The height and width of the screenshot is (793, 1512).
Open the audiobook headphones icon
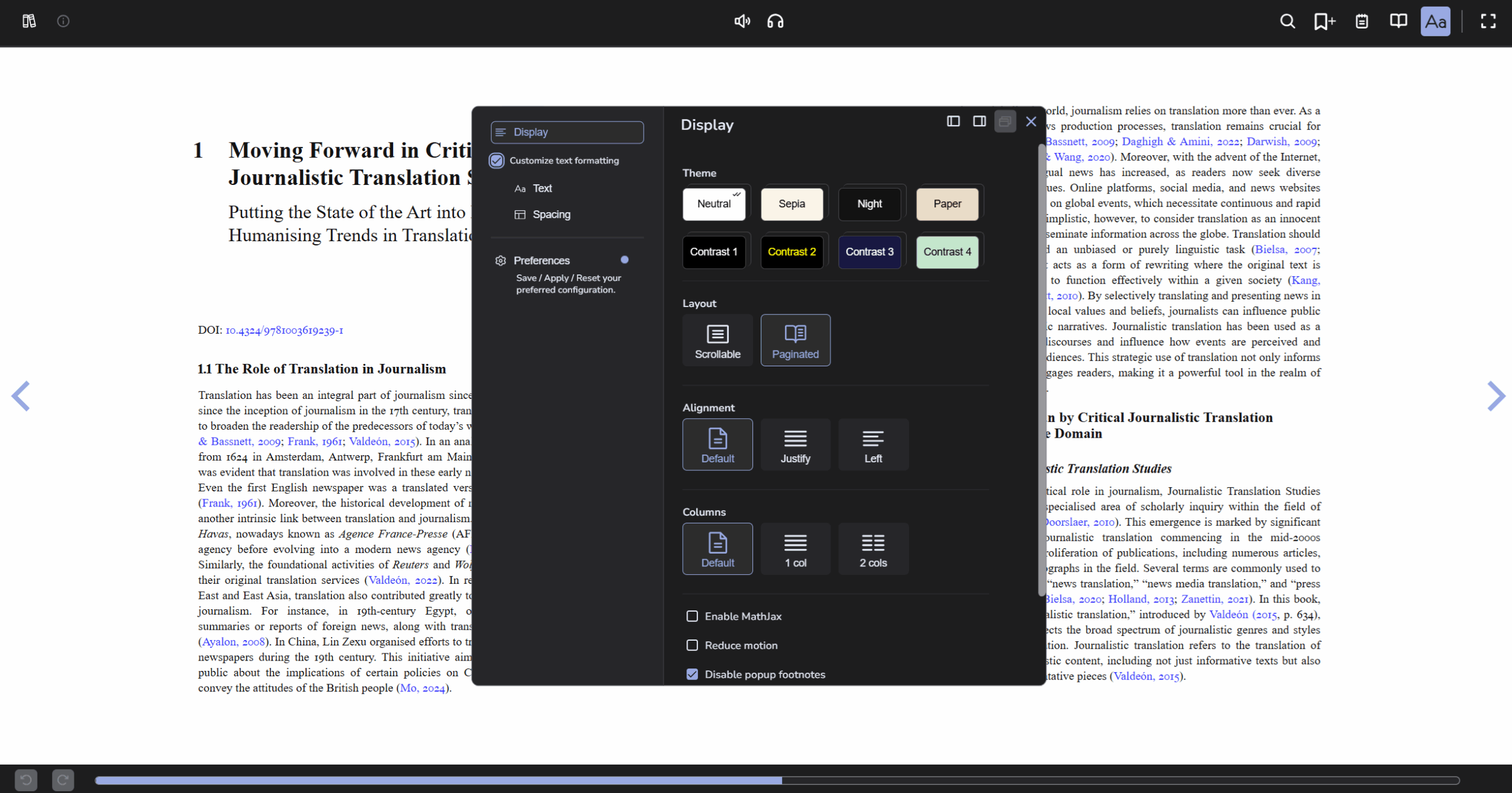[775, 21]
